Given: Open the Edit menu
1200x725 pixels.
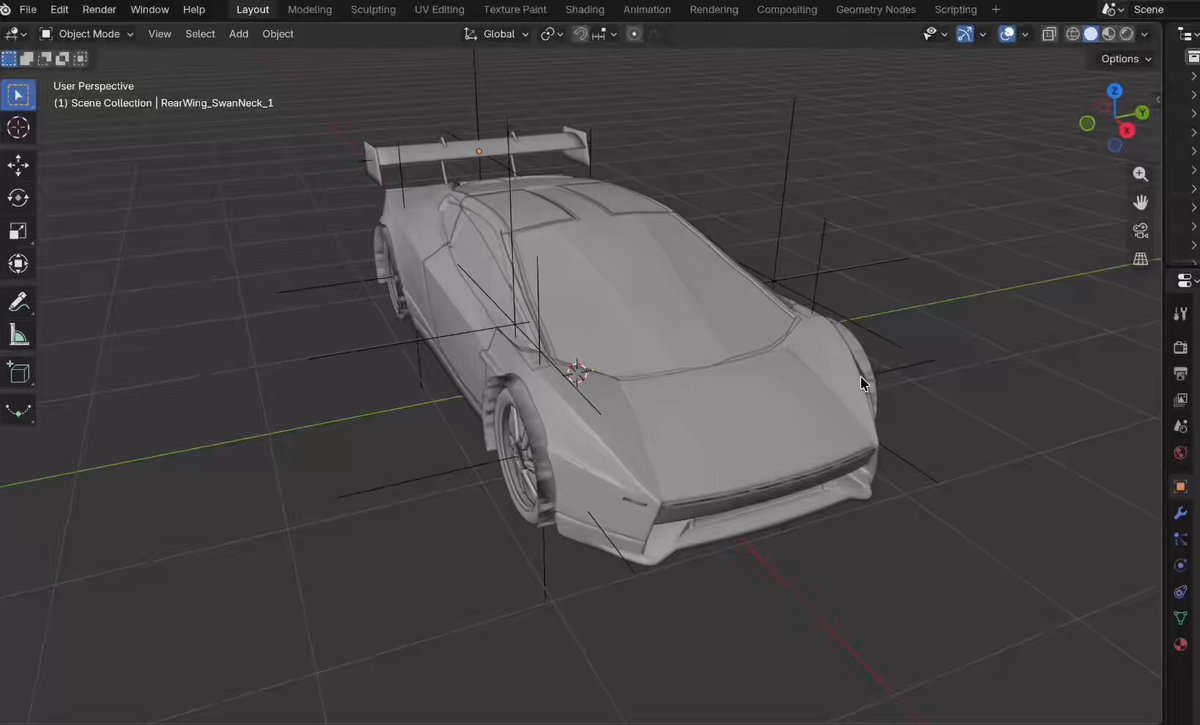Looking at the screenshot, I should 60,9.
